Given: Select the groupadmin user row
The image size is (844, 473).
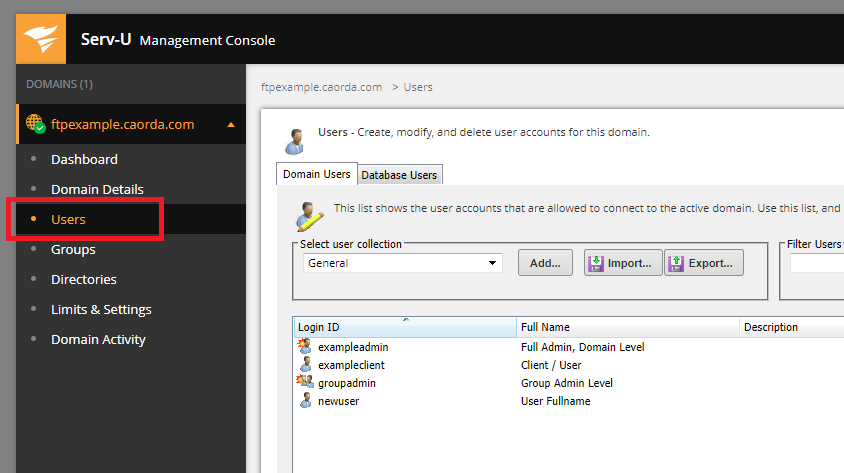Looking at the screenshot, I should click(x=569, y=383).
